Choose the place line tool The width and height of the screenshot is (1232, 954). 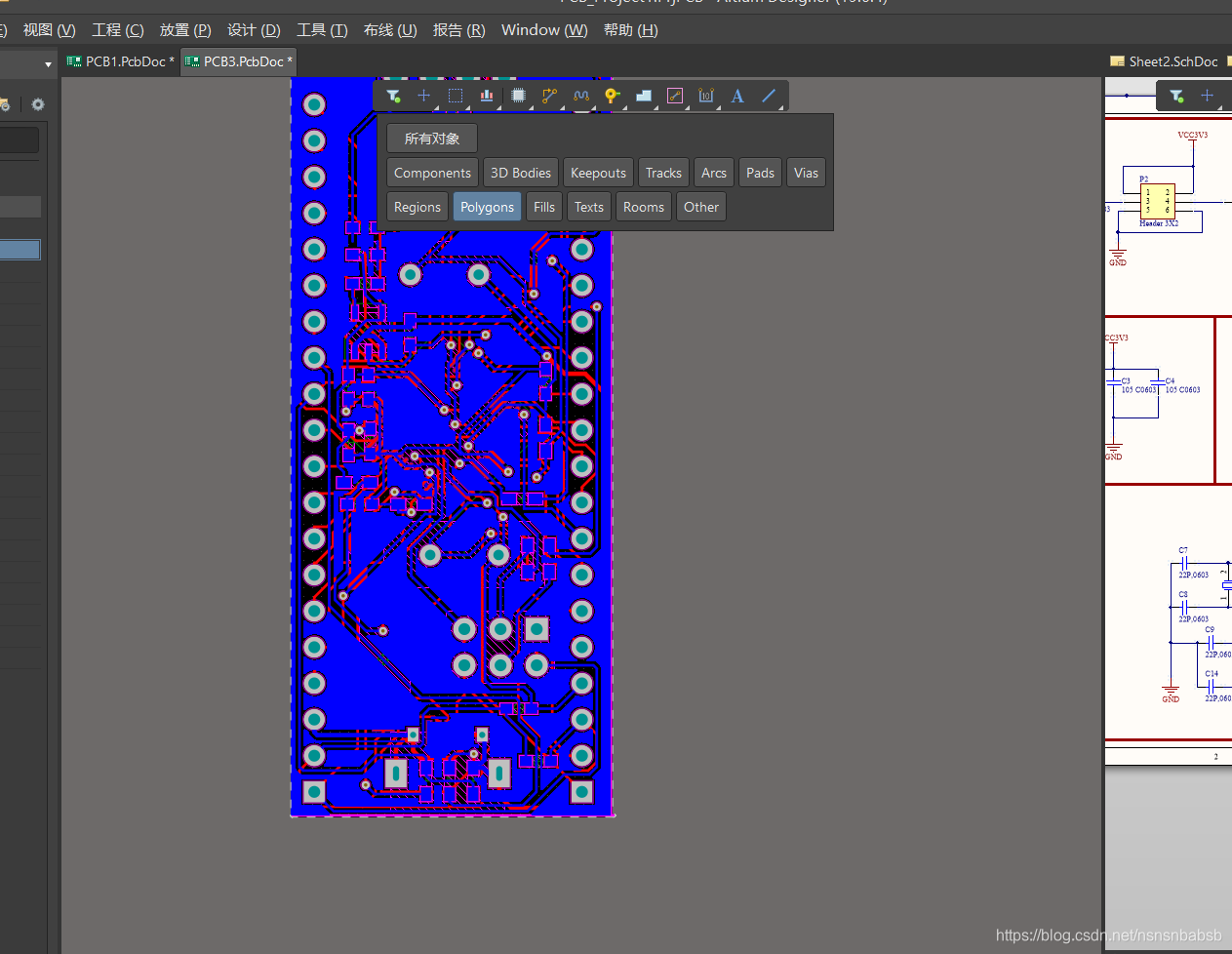[769, 96]
